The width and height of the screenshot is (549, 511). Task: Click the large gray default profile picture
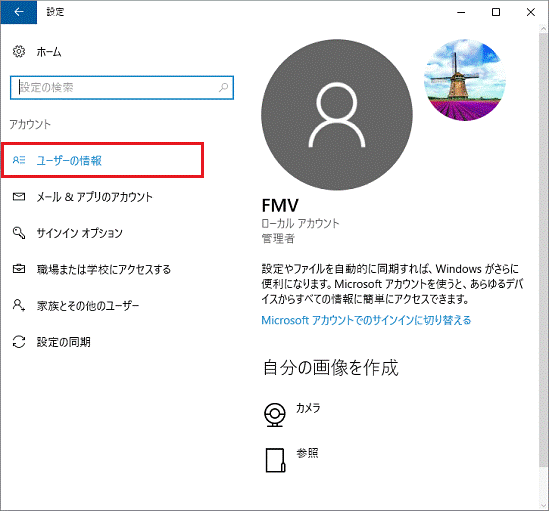(x=337, y=115)
